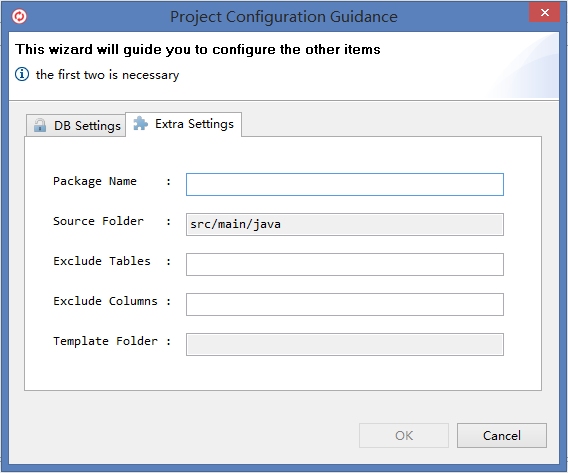
Task: Cancel the configuration wizard
Action: point(502,435)
